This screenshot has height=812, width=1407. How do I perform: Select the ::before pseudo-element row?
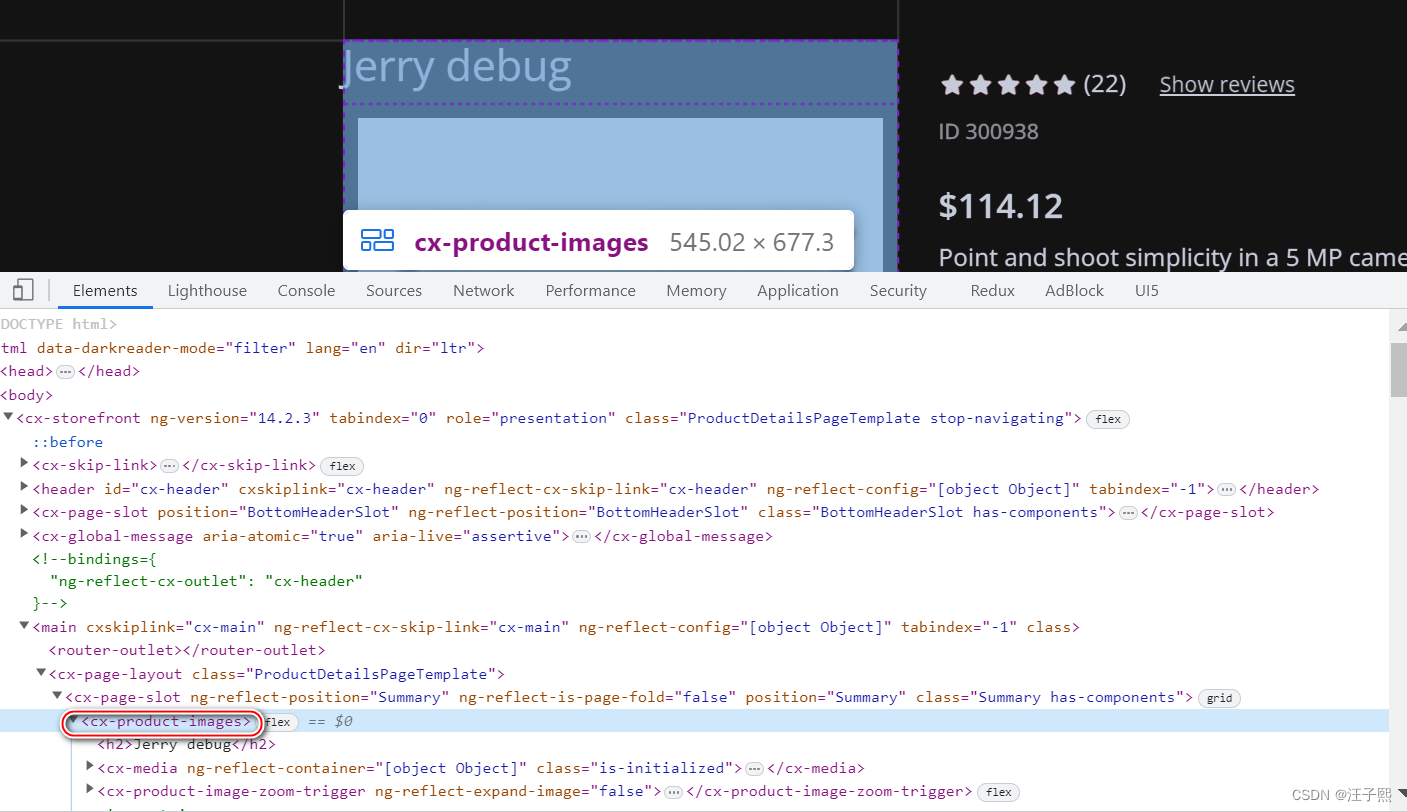(68, 442)
